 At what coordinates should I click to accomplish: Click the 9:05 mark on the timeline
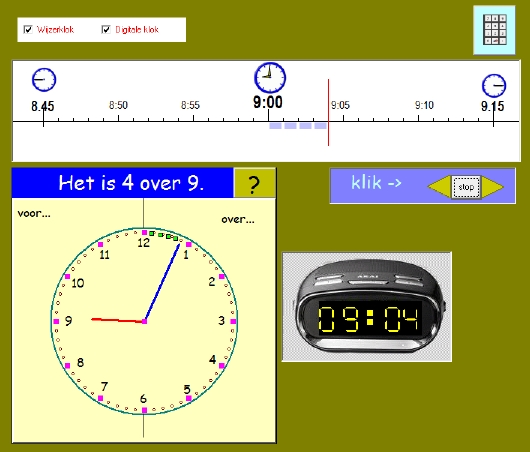click(340, 105)
